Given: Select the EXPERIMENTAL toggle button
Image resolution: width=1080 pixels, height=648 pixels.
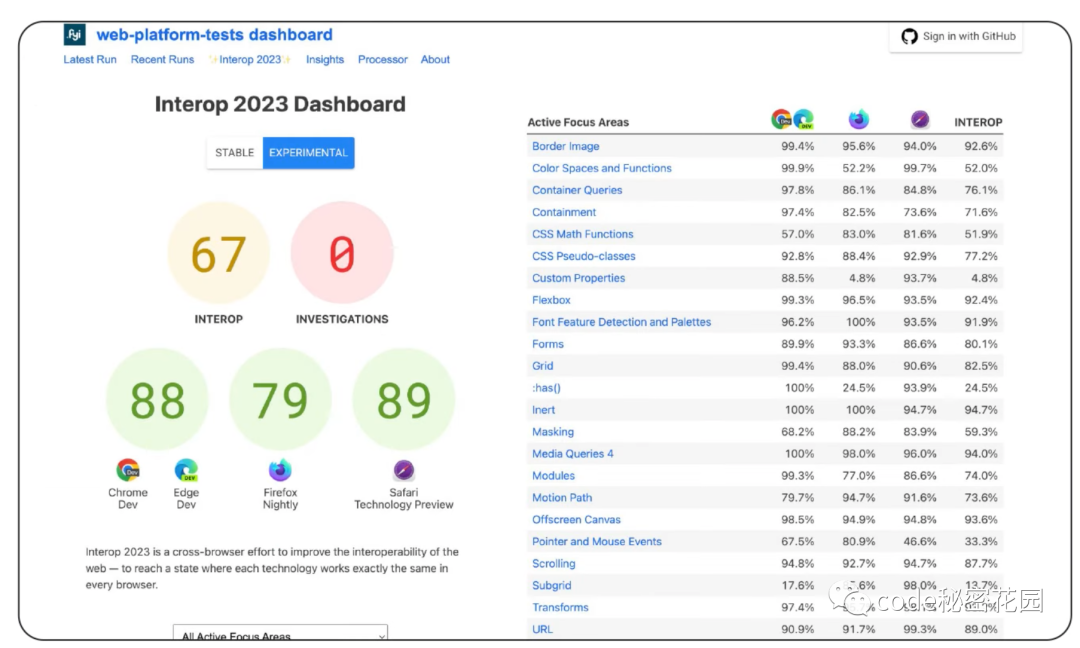Looking at the screenshot, I should [x=309, y=153].
